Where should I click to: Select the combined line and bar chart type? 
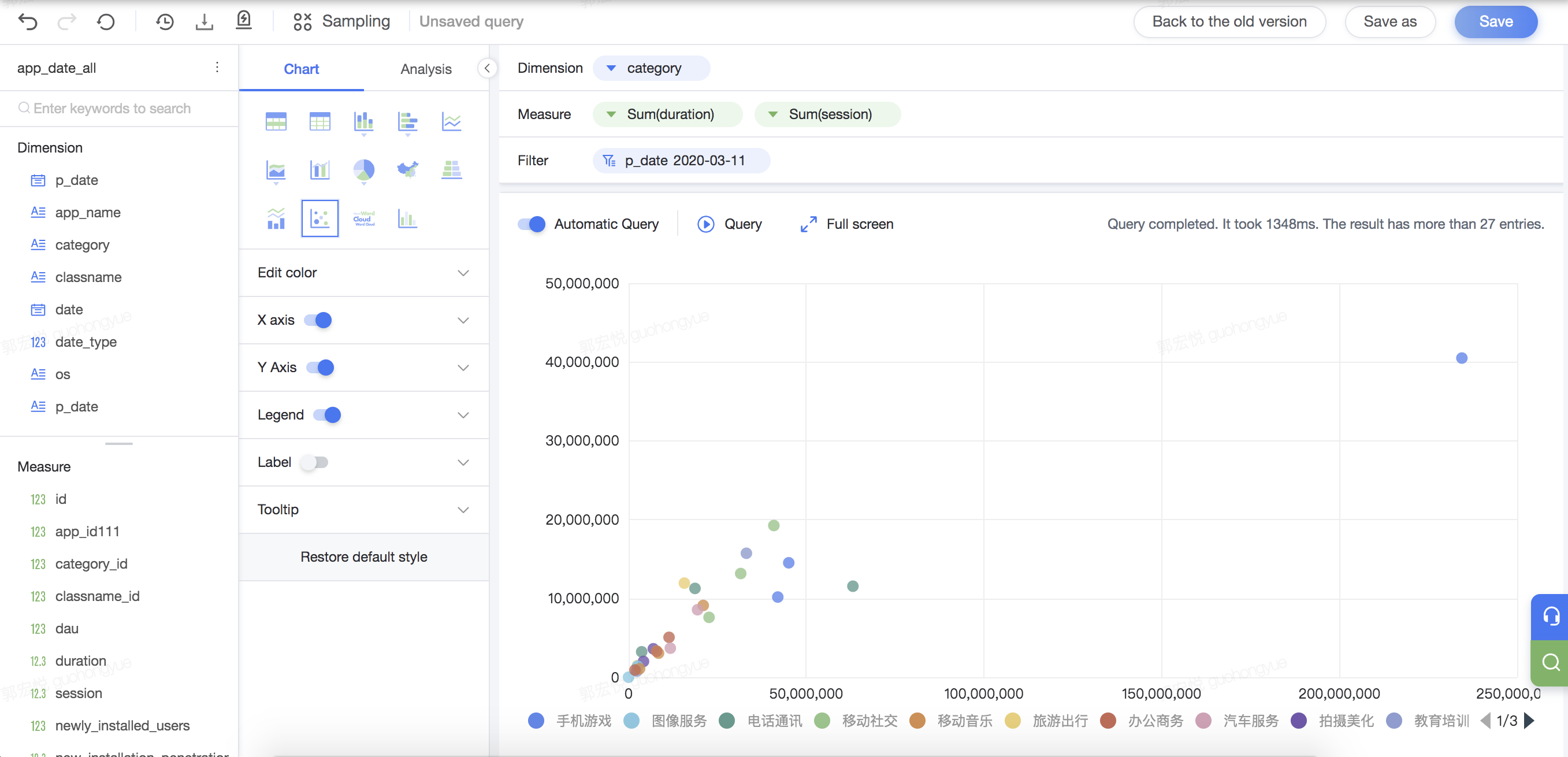[276, 218]
